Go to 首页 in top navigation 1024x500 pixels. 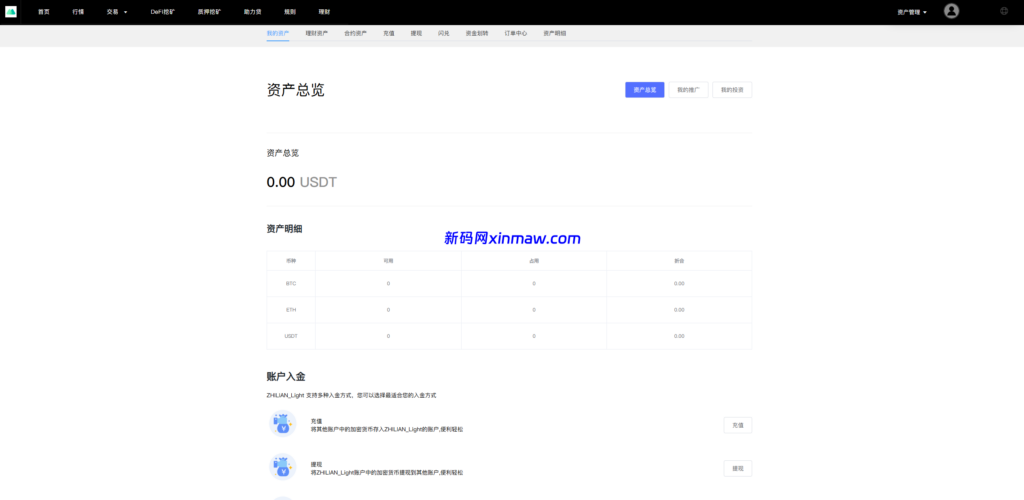(44, 12)
